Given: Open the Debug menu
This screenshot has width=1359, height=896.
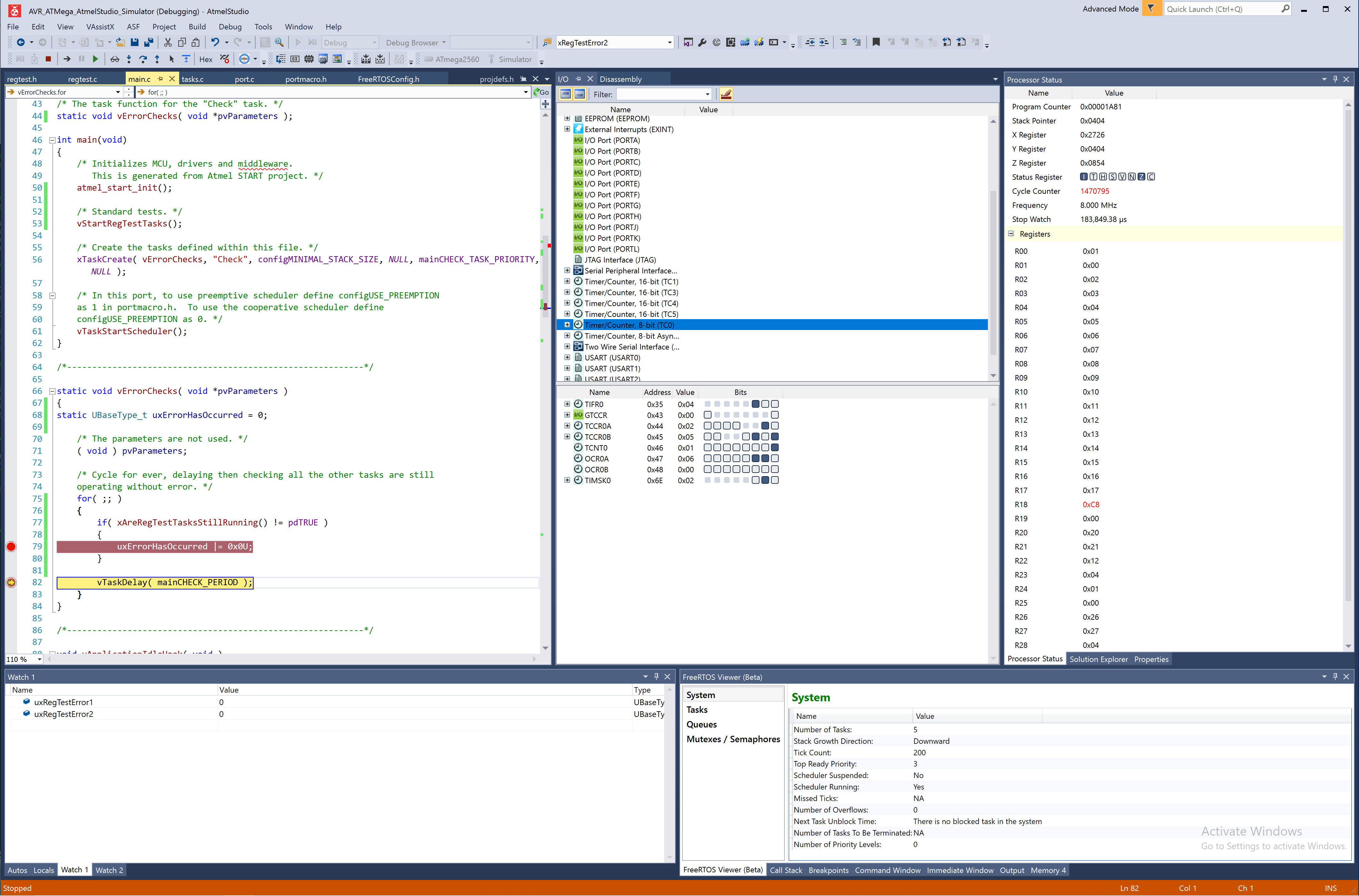Looking at the screenshot, I should tap(230, 27).
